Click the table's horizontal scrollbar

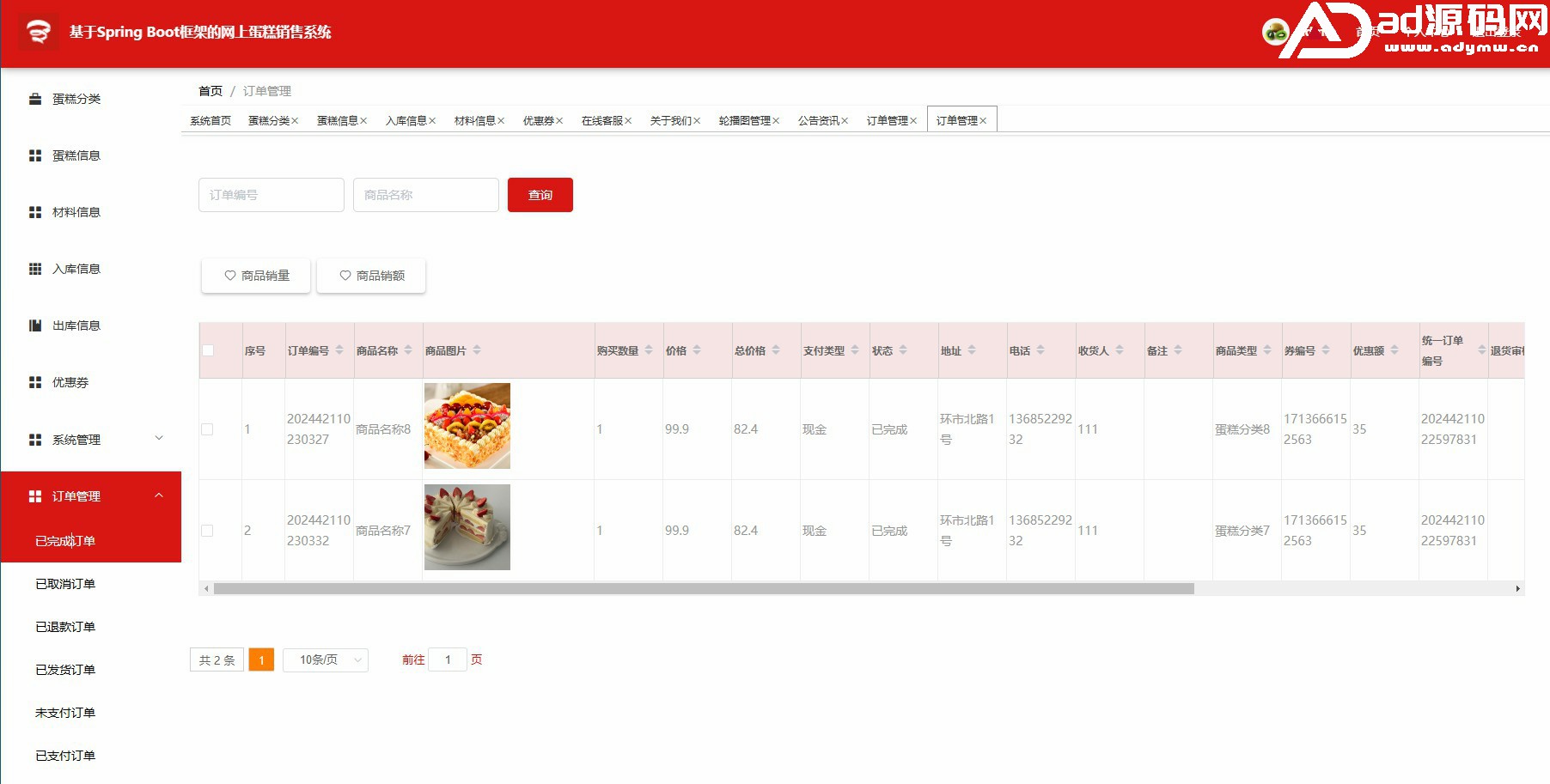(703, 589)
